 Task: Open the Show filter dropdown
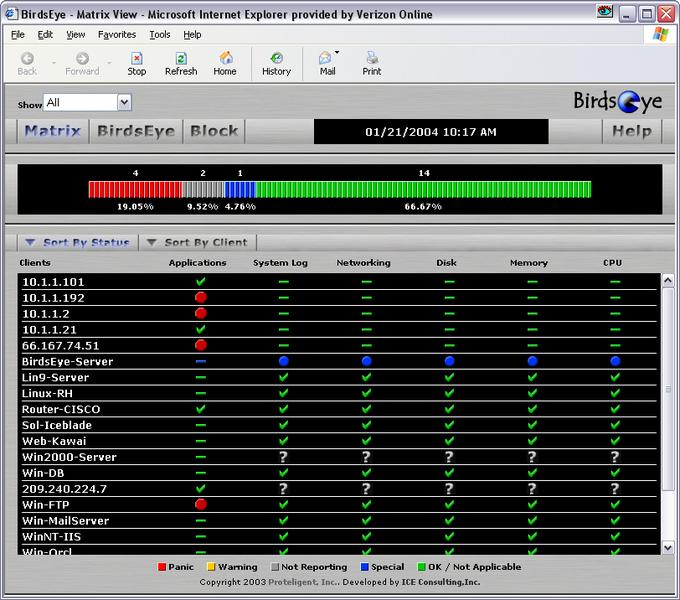[124, 102]
